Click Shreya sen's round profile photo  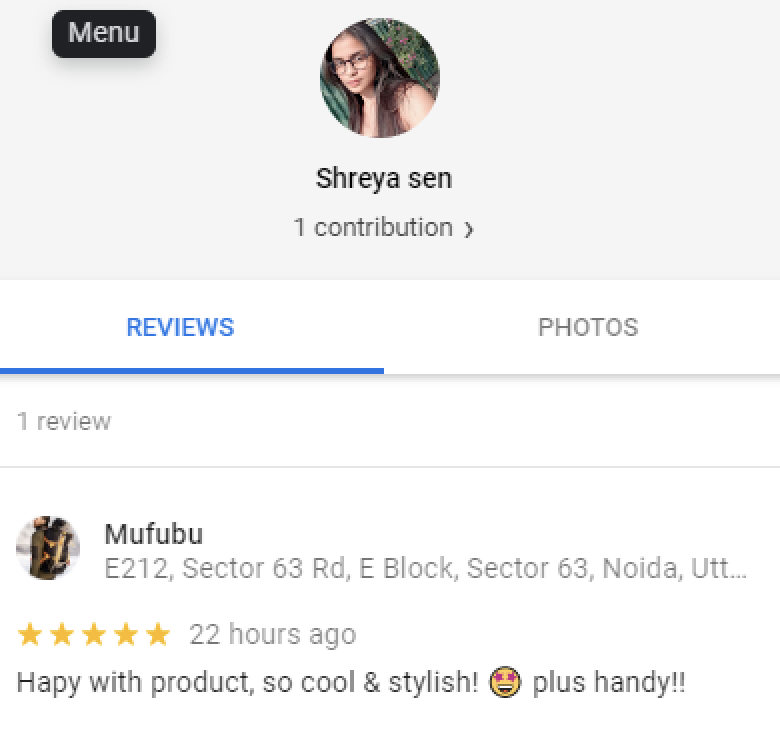(x=380, y=78)
